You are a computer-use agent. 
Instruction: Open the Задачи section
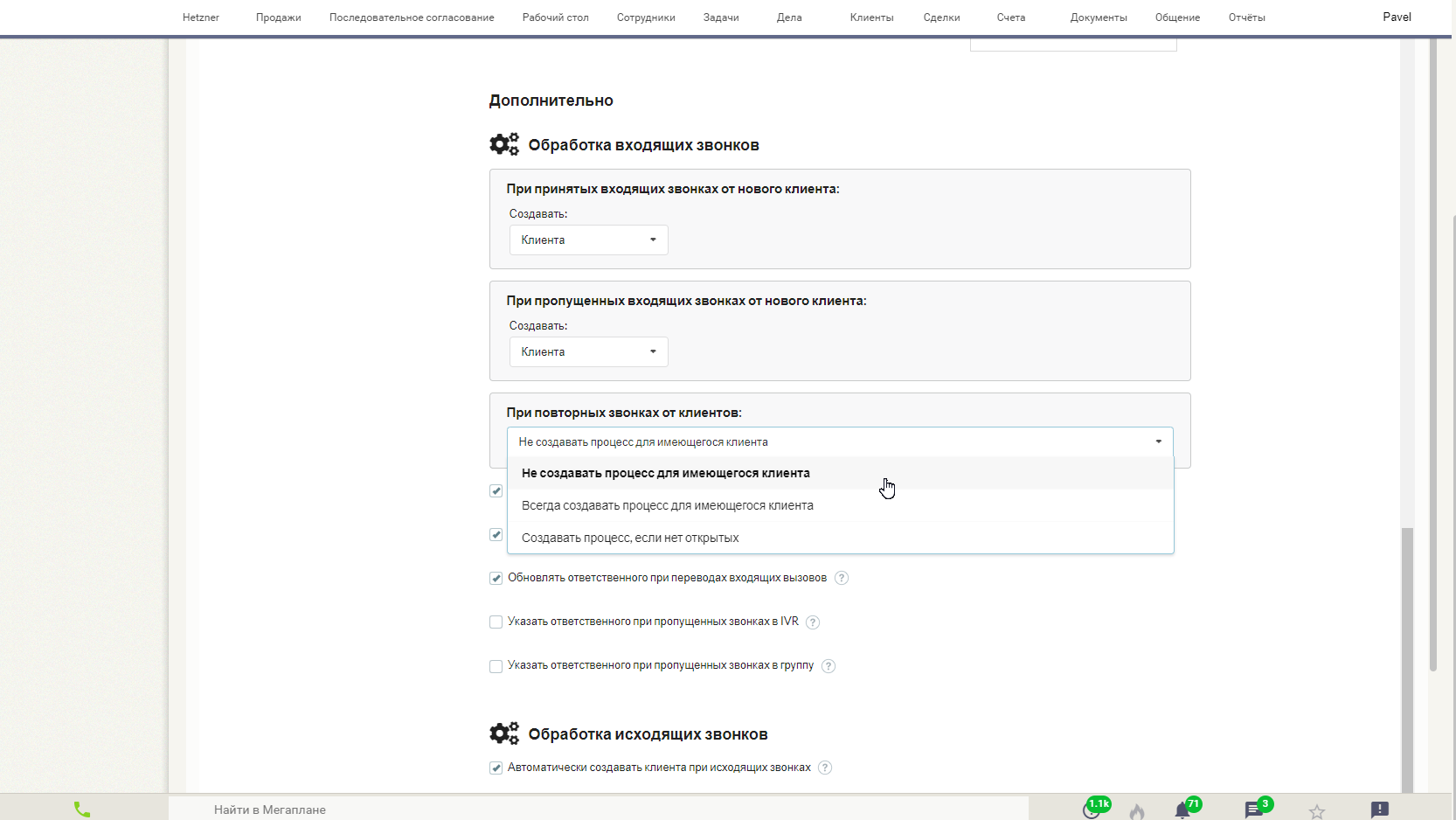pyautogui.click(x=721, y=17)
